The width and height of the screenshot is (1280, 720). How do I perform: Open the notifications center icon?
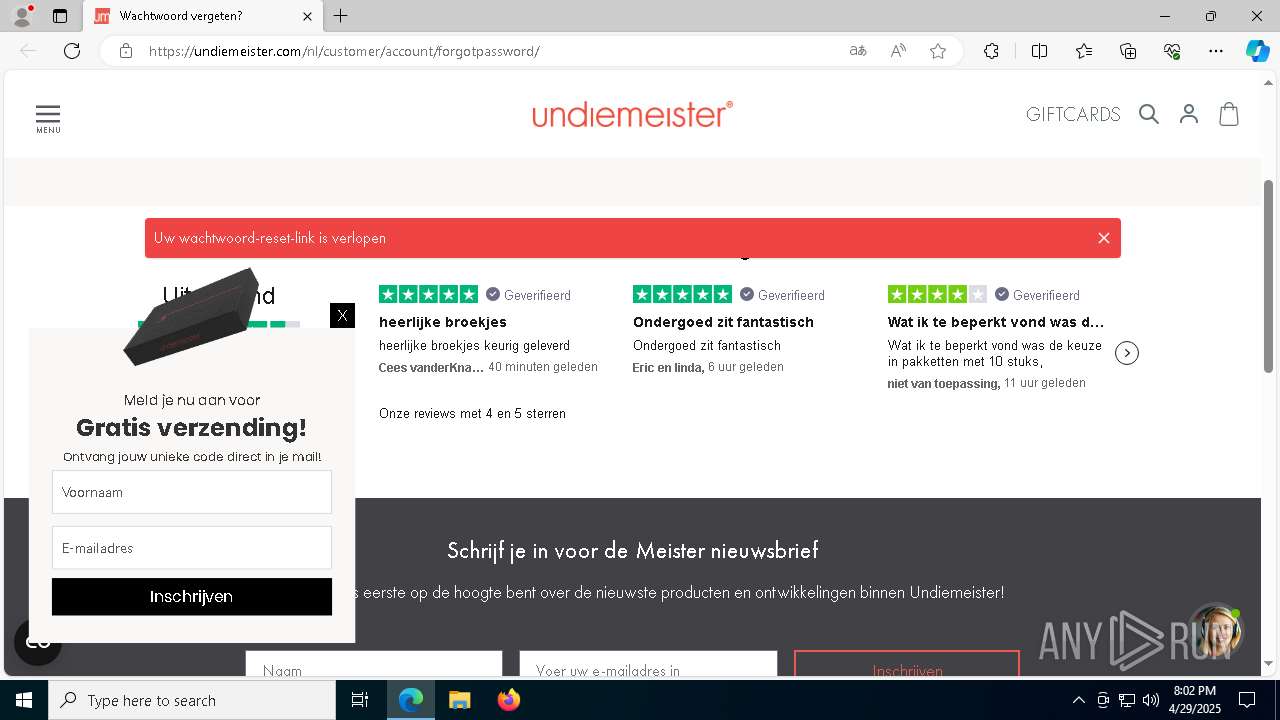[x=1247, y=700]
